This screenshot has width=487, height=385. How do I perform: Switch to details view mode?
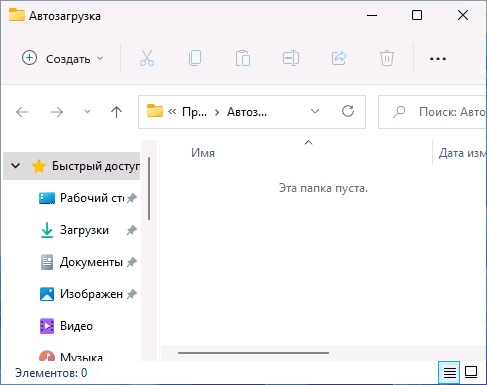tap(449, 372)
